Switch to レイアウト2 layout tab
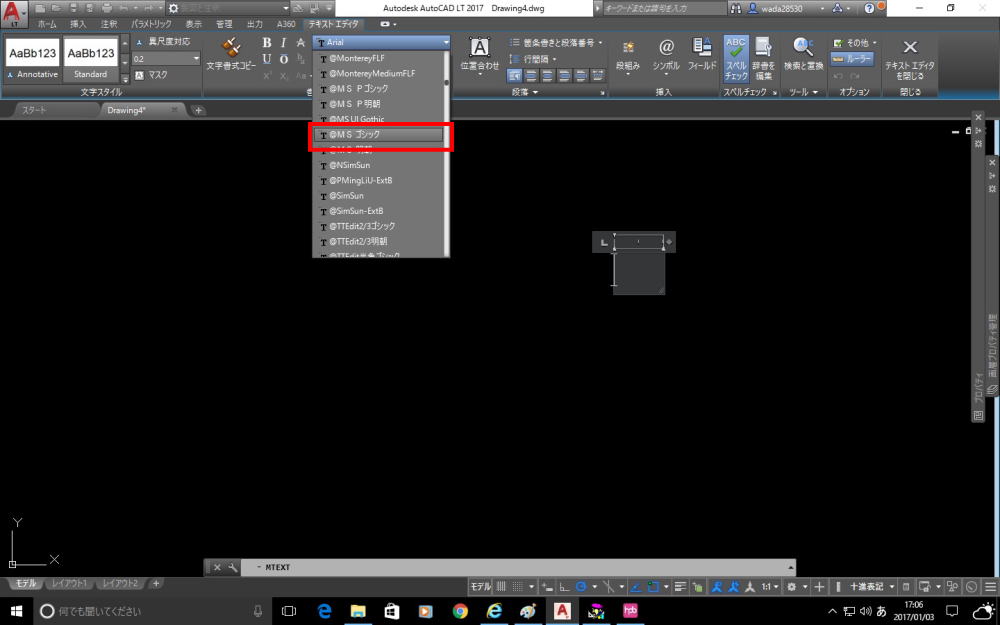 [x=120, y=584]
